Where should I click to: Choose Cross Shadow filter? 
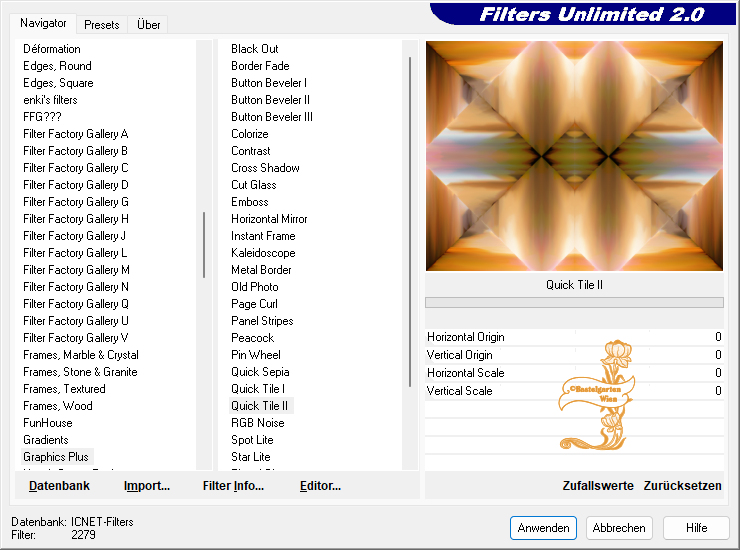(x=265, y=168)
